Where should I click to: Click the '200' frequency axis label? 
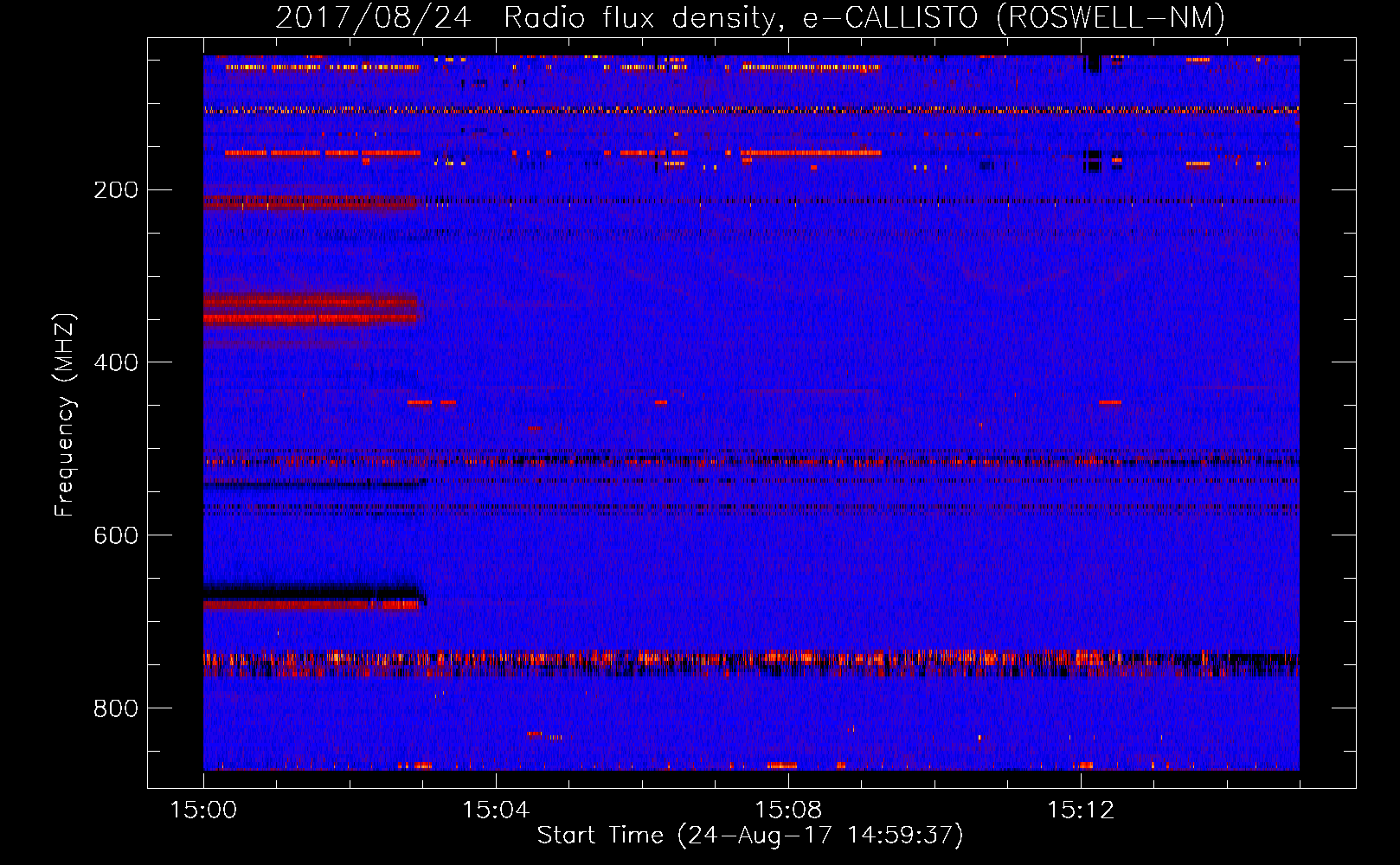(x=116, y=190)
